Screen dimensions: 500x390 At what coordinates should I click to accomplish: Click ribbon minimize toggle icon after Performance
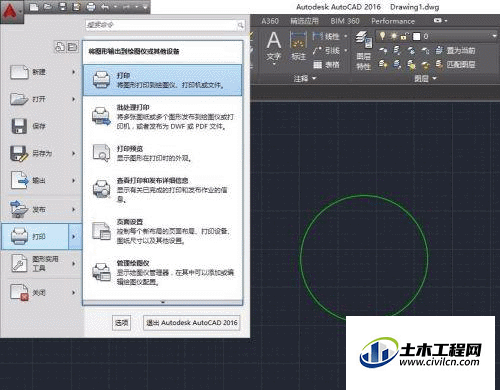pyautogui.click(x=438, y=21)
